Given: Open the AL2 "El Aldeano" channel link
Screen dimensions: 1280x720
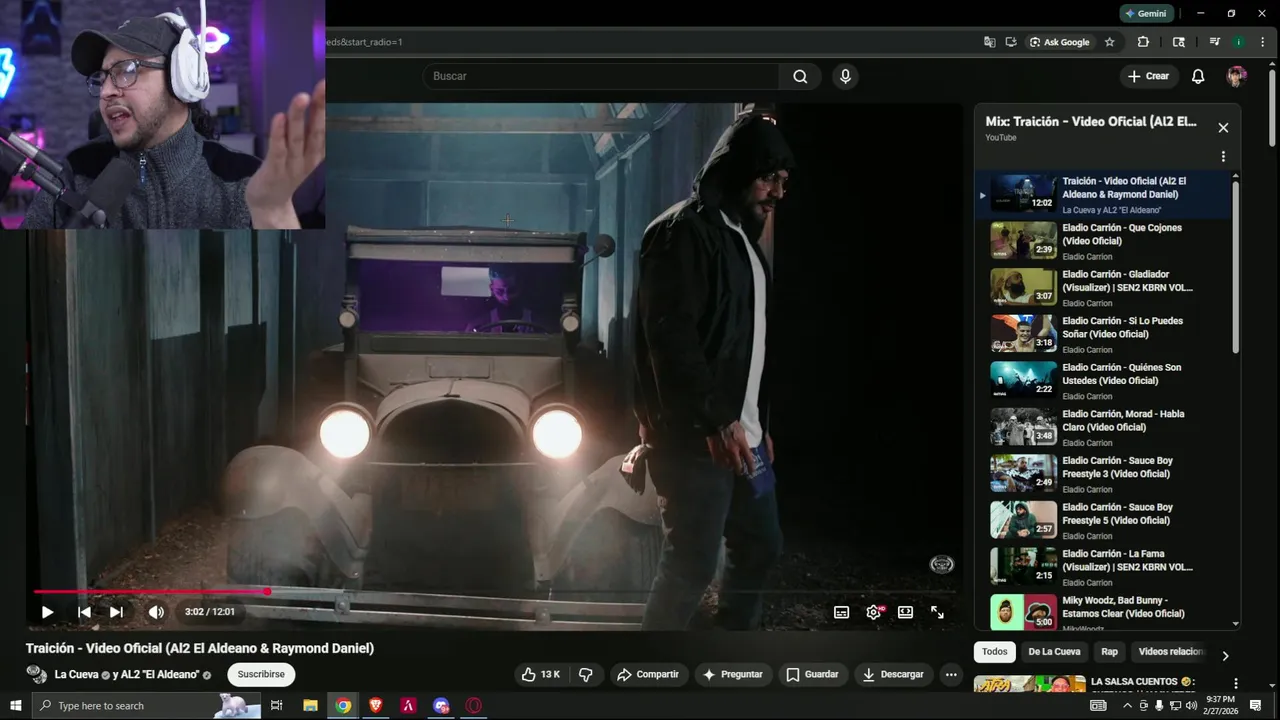Looking at the screenshot, I should tap(160, 675).
